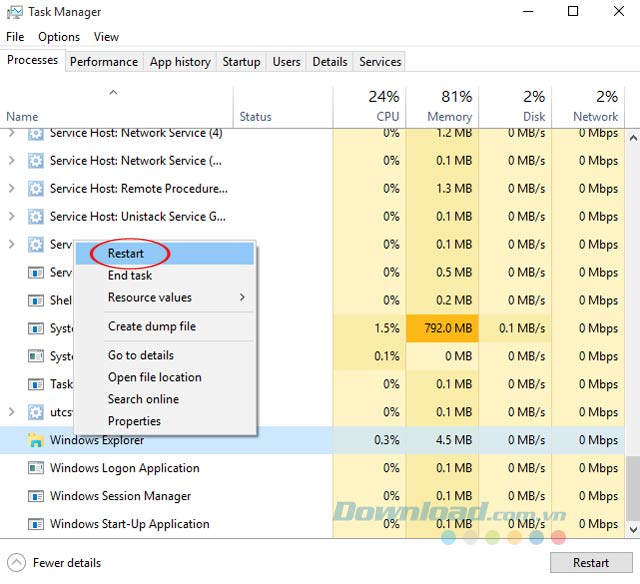Click the 4.5 MB memory cell
The height and width of the screenshot is (584, 640).
(x=442, y=440)
